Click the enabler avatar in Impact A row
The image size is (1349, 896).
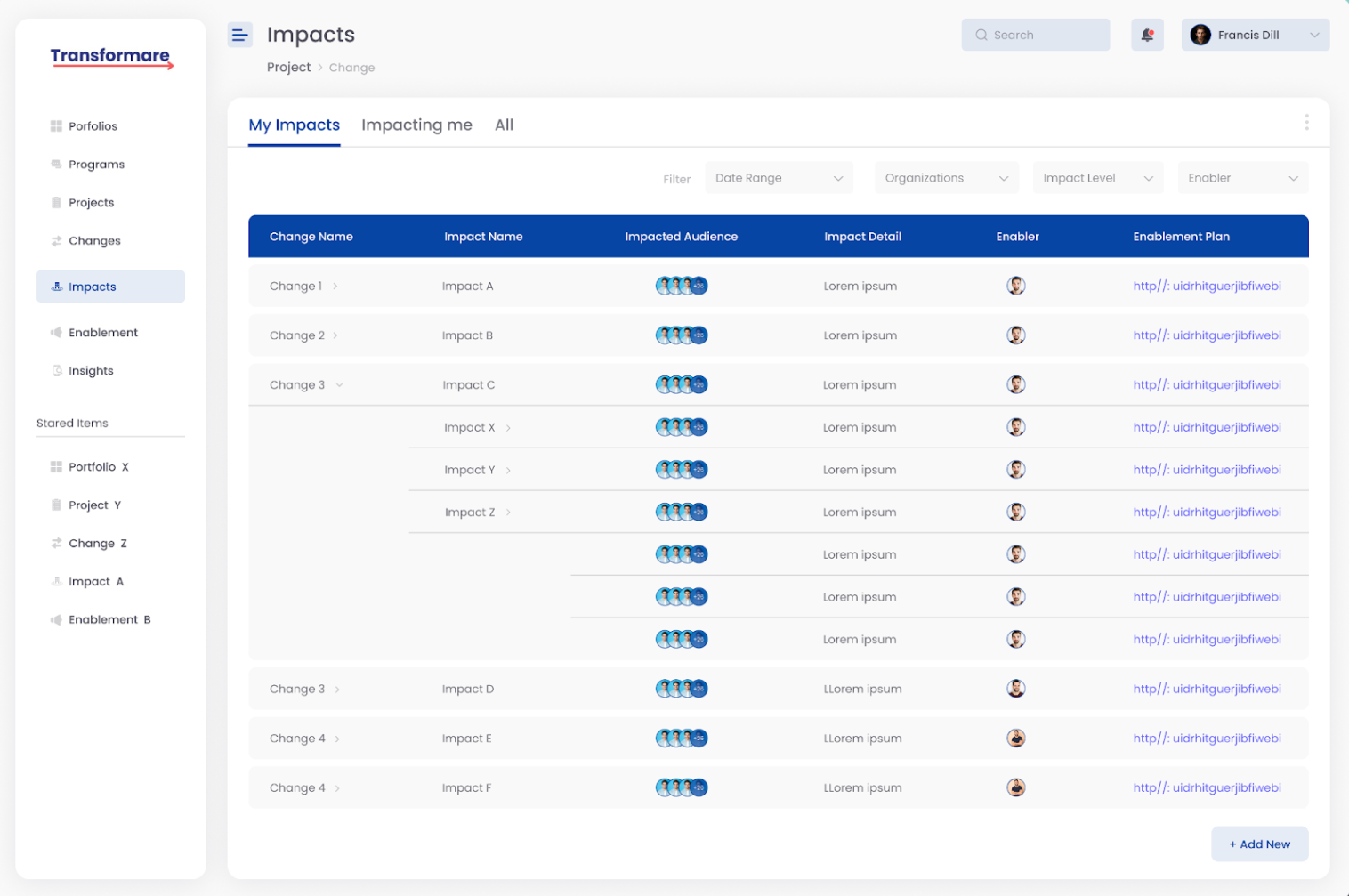pos(1016,286)
